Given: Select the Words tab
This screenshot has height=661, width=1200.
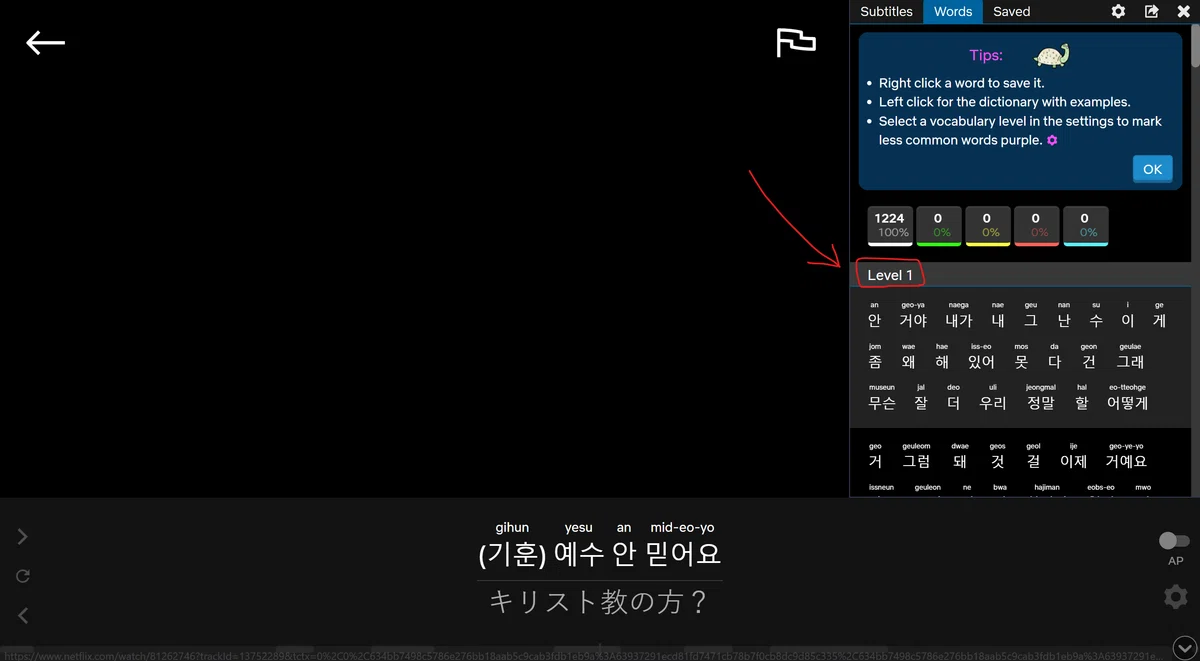Looking at the screenshot, I should [953, 11].
